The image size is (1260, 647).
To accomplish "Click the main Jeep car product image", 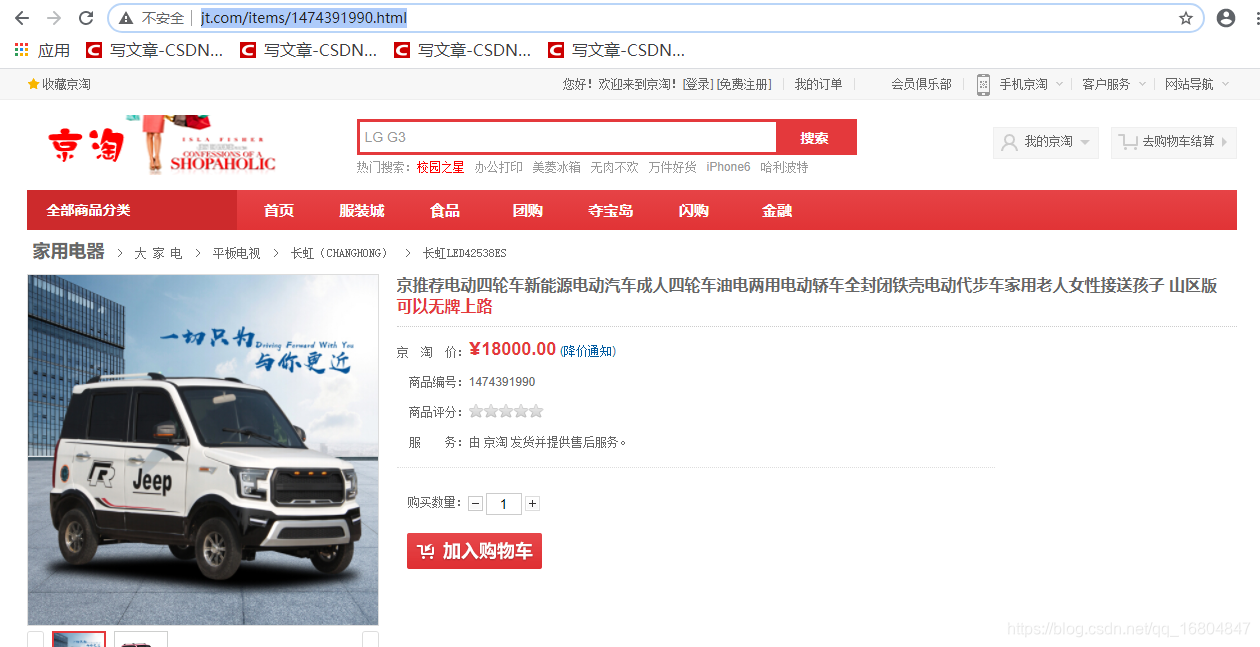I will [x=203, y=450].
